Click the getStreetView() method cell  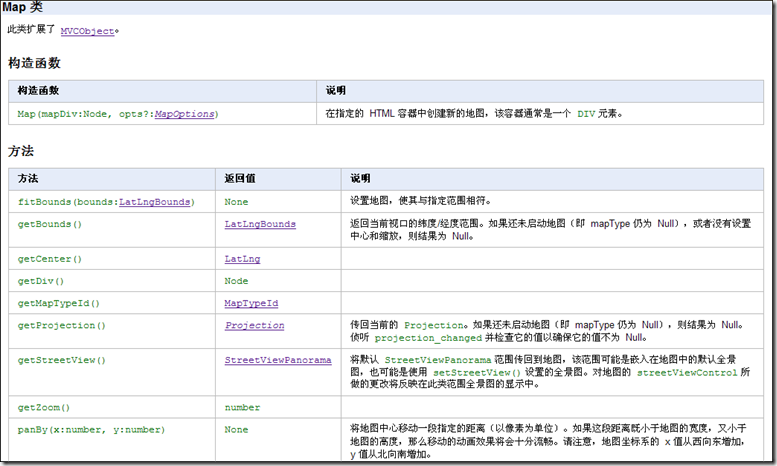[x=112, y=372]
